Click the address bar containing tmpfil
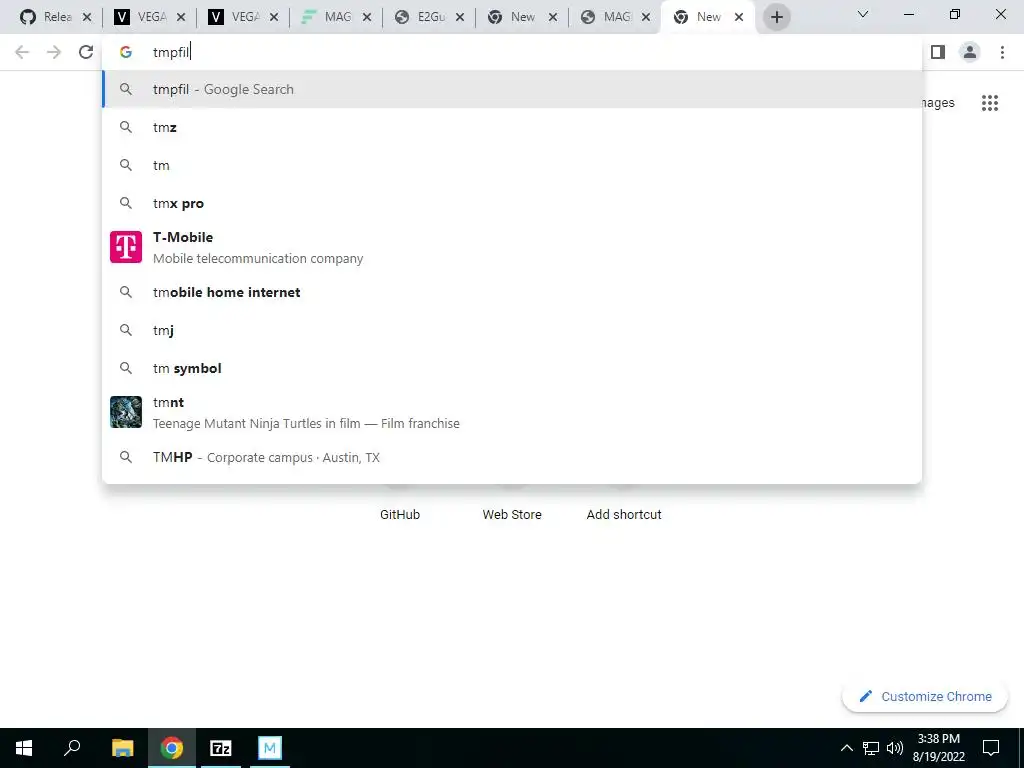Screen dimensions: 1024x768 (x=512, y=52)
